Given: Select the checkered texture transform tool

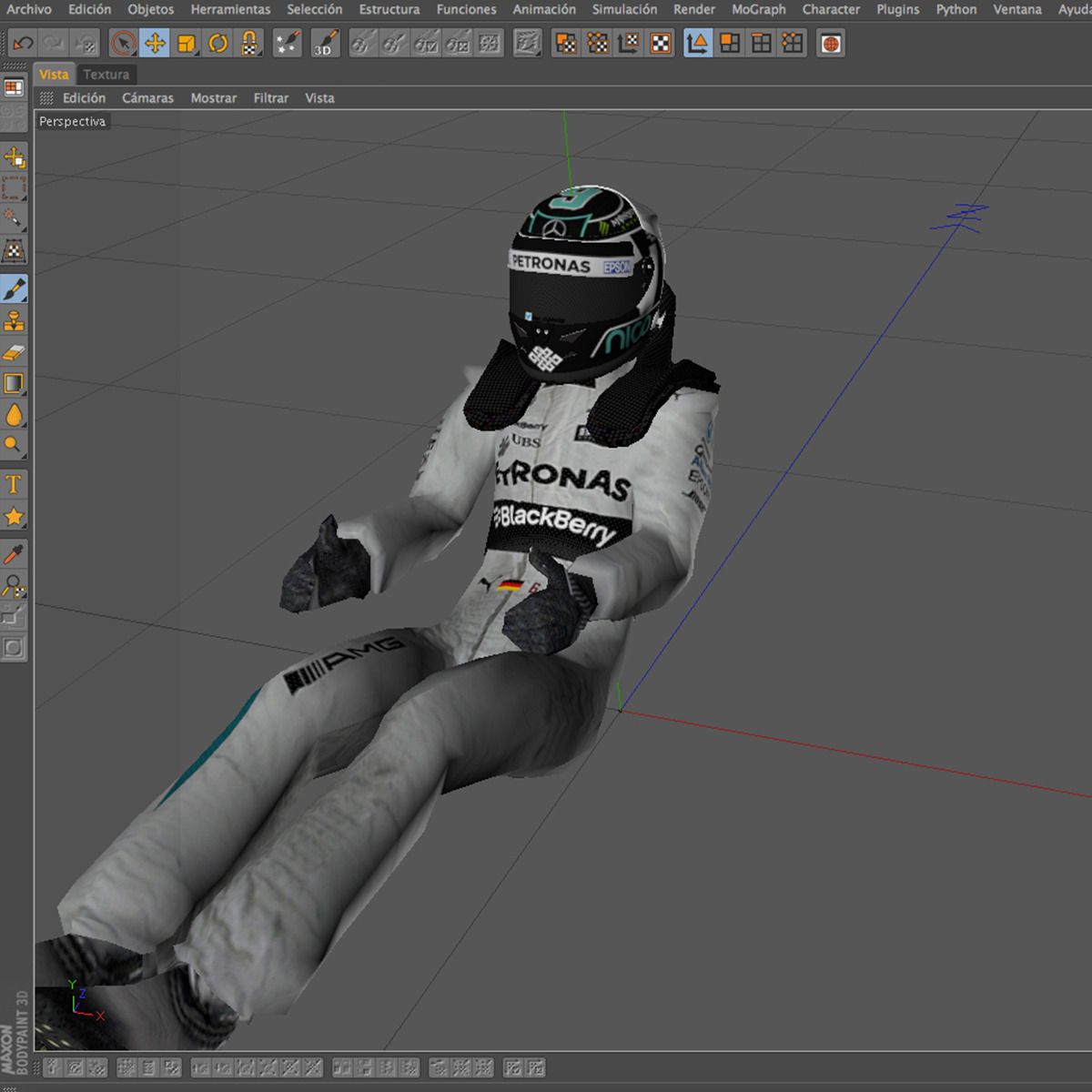Looking at the screenshot, I should point(14,250).
